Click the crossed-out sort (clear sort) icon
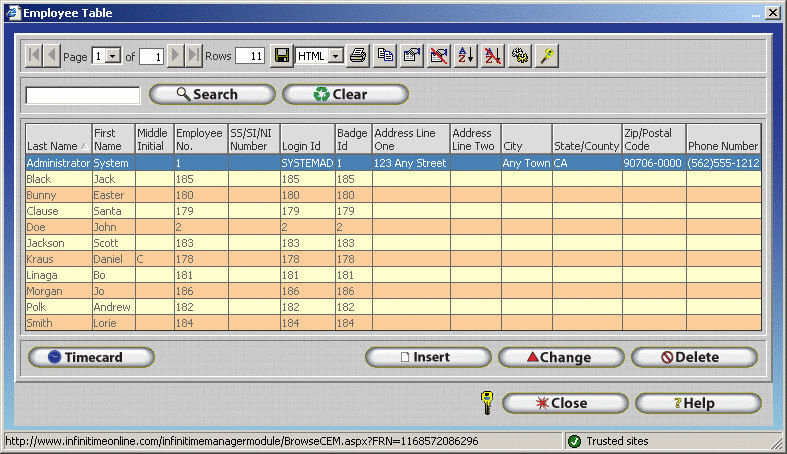Image resolution: width=787 pixels, height=454 pixels. point(492,56)
